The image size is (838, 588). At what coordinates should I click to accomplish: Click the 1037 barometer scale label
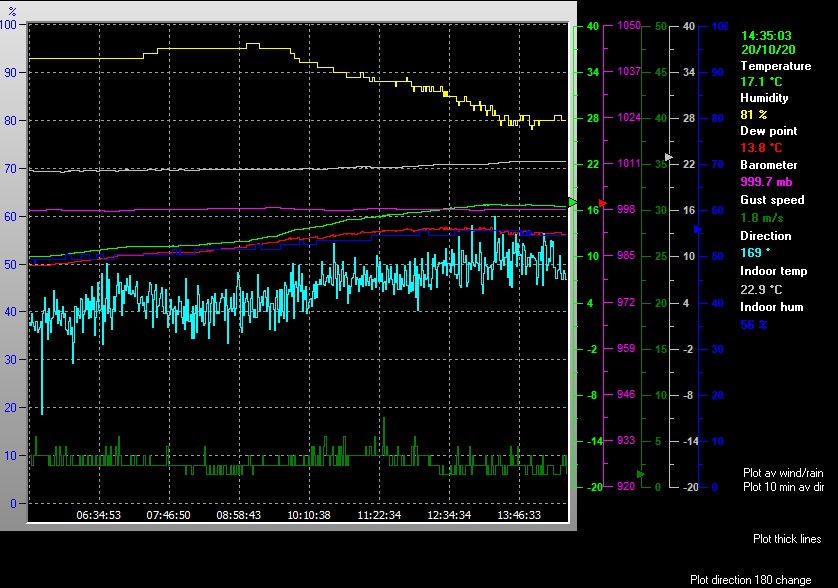(x=628, y=71)
